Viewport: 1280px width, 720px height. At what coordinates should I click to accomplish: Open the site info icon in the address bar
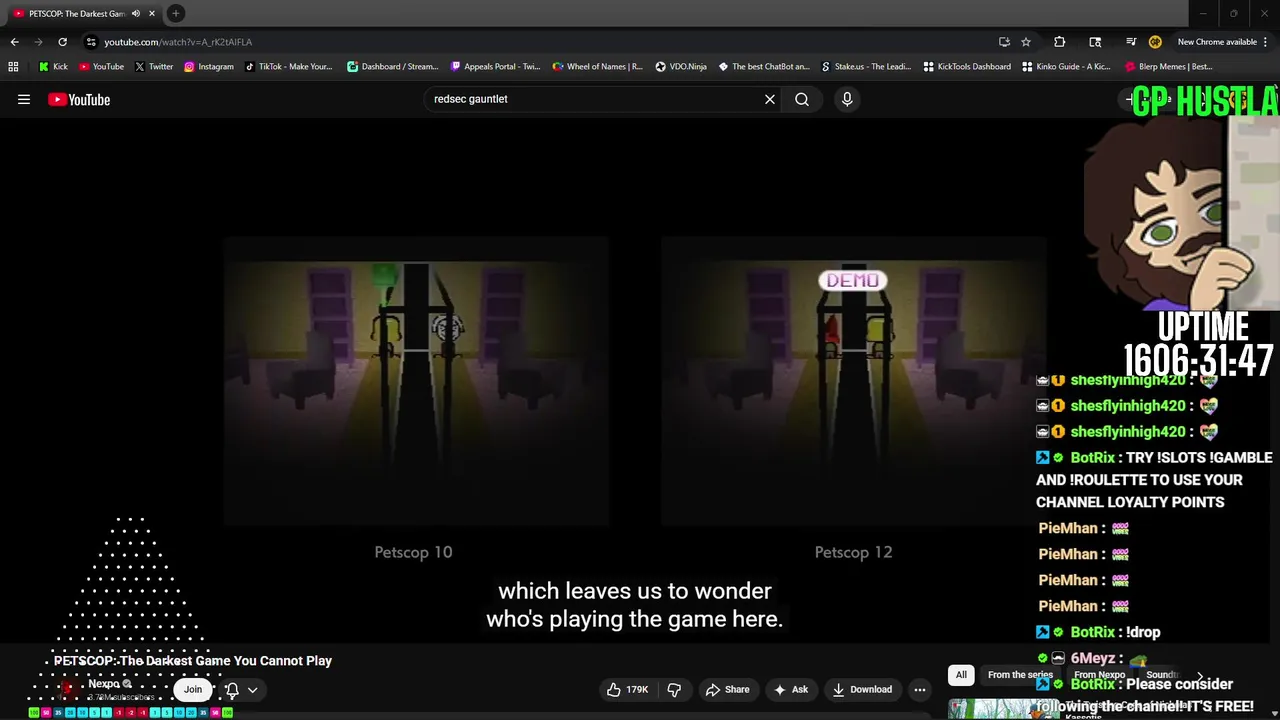point(91,42)
